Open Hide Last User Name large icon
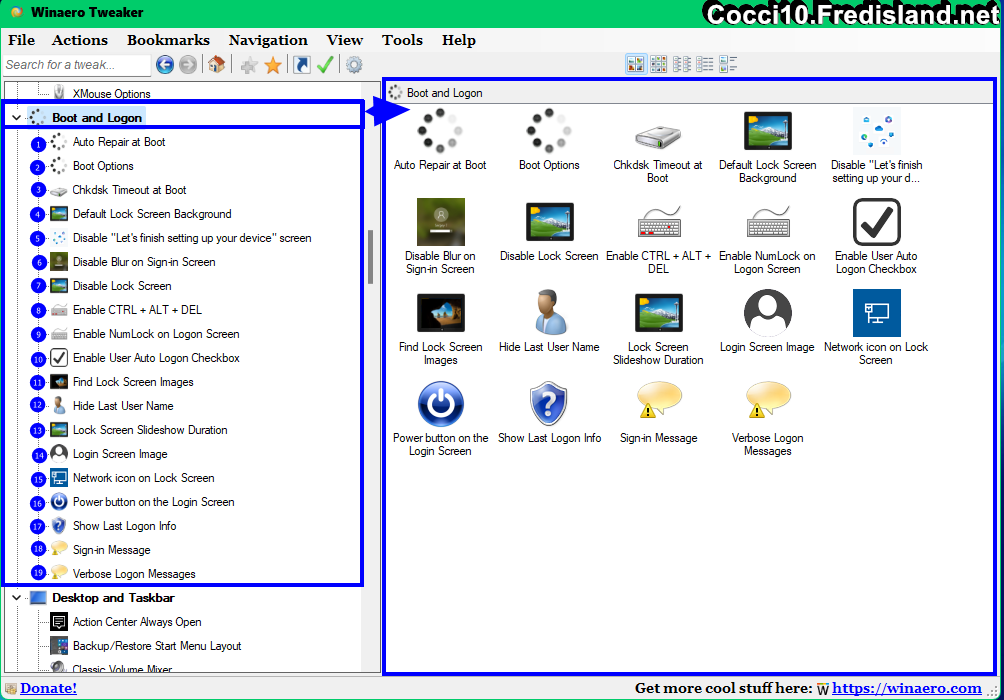This screenshot has height=700, width=1004. (x=549, y=313)
